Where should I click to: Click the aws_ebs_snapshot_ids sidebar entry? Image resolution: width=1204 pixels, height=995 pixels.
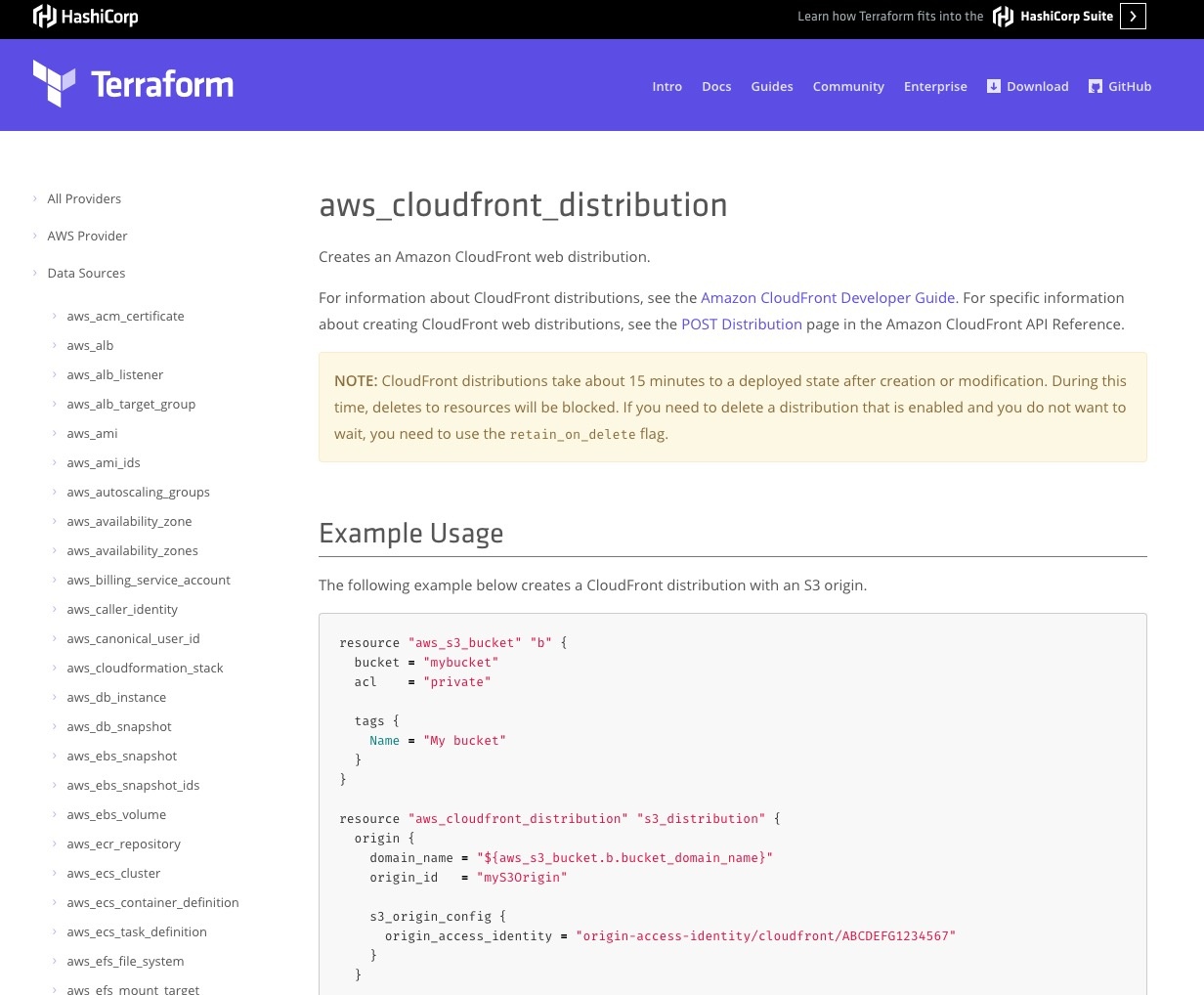133,785
